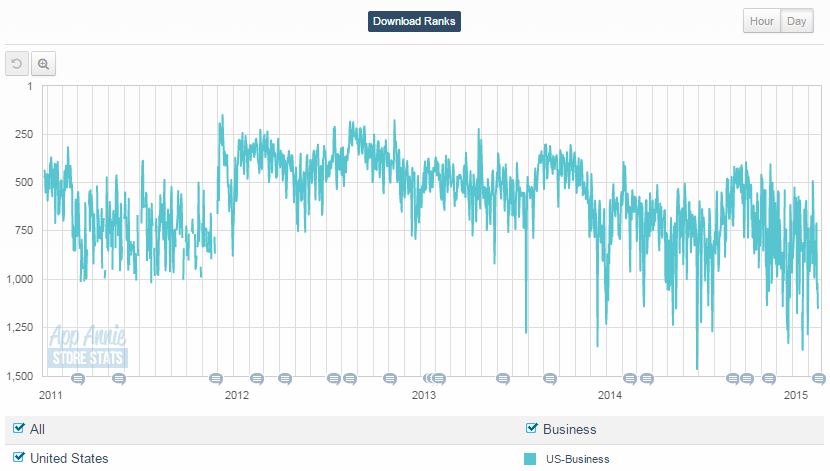Toggle the United States checkbox
The image size is (830, 471).
19,458
